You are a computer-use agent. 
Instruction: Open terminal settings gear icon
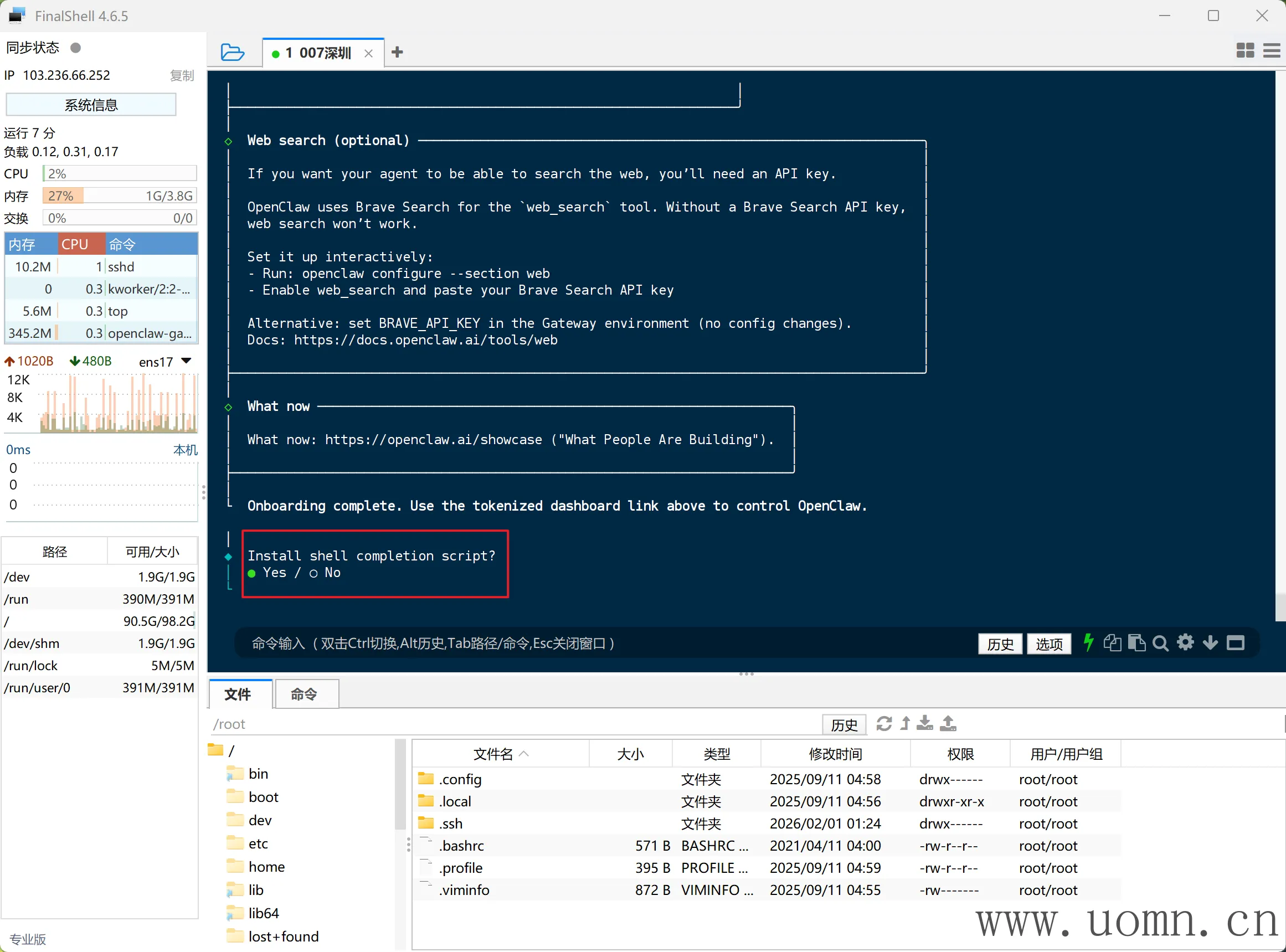click(1185, 642)
